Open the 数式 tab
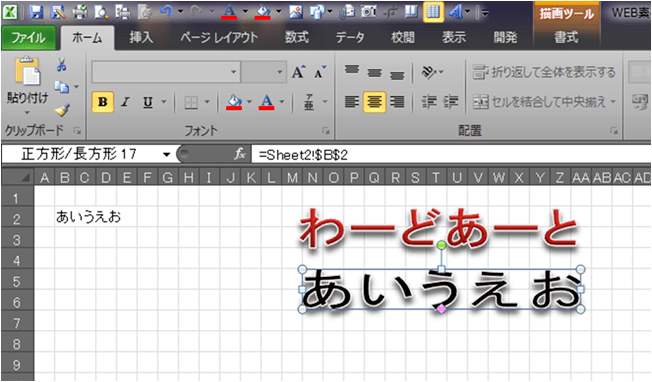 tap(296, 38)
